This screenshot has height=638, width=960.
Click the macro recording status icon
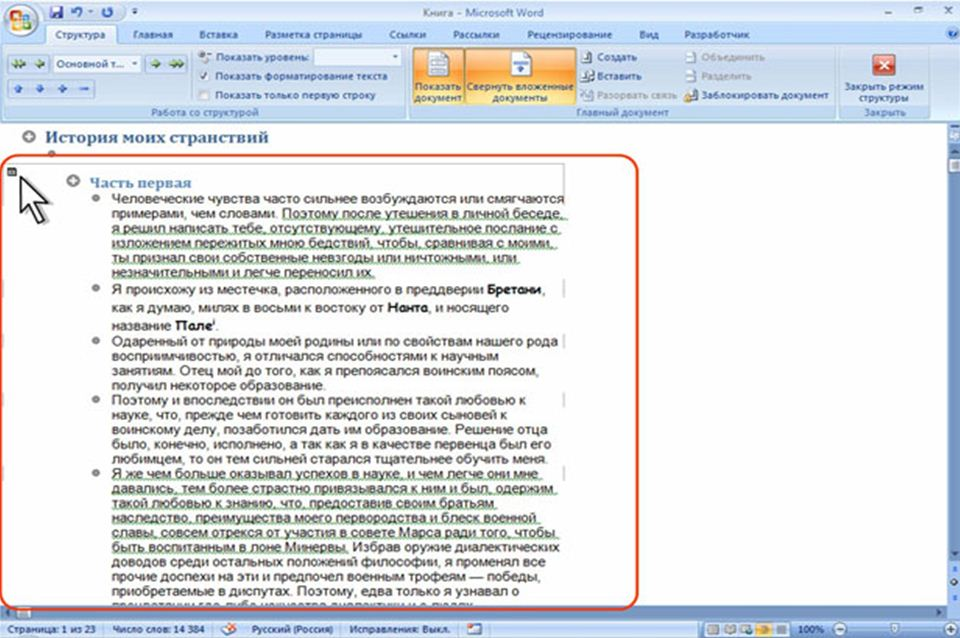click(474, 629)
